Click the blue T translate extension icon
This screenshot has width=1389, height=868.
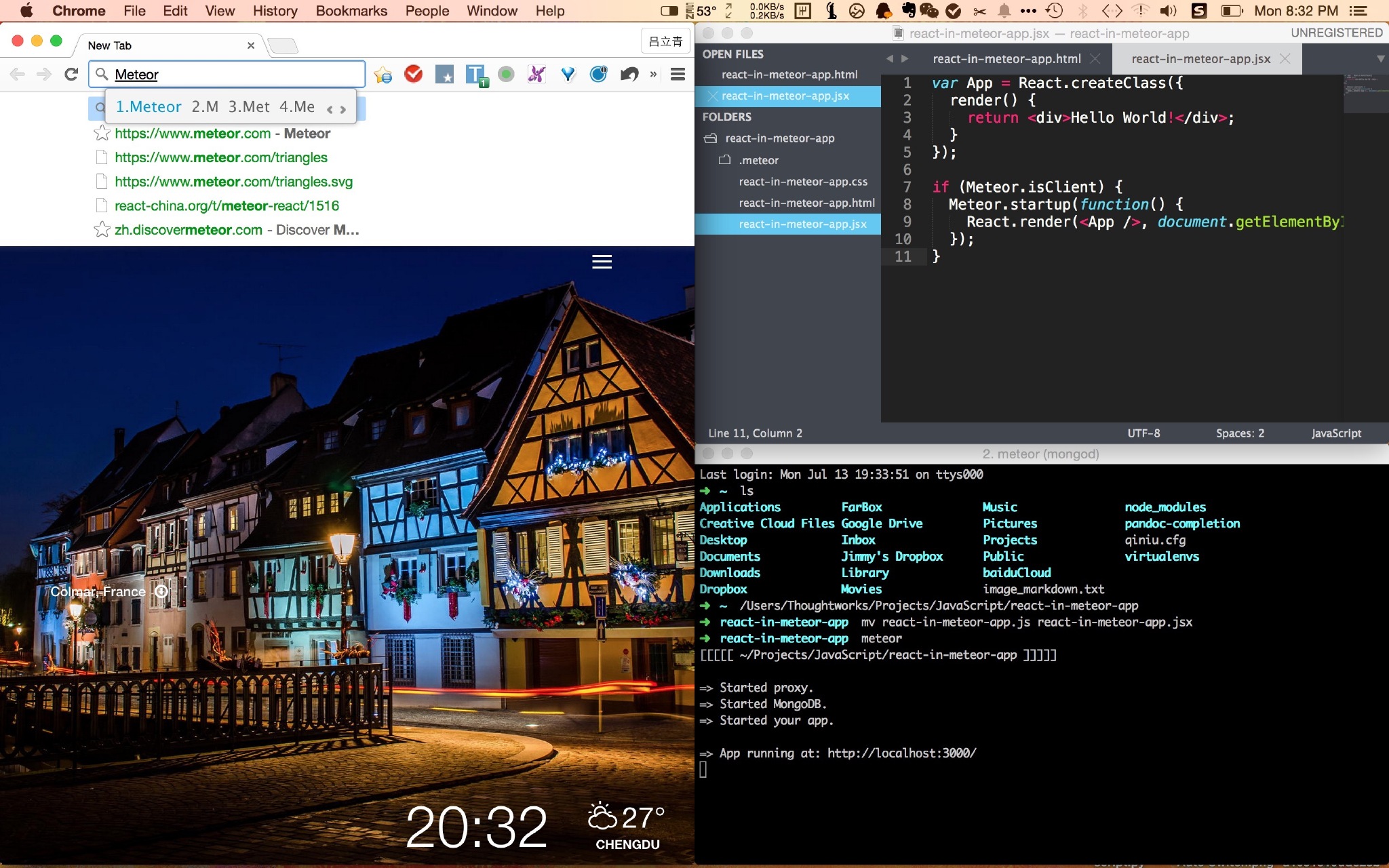[x=475, y=74]
